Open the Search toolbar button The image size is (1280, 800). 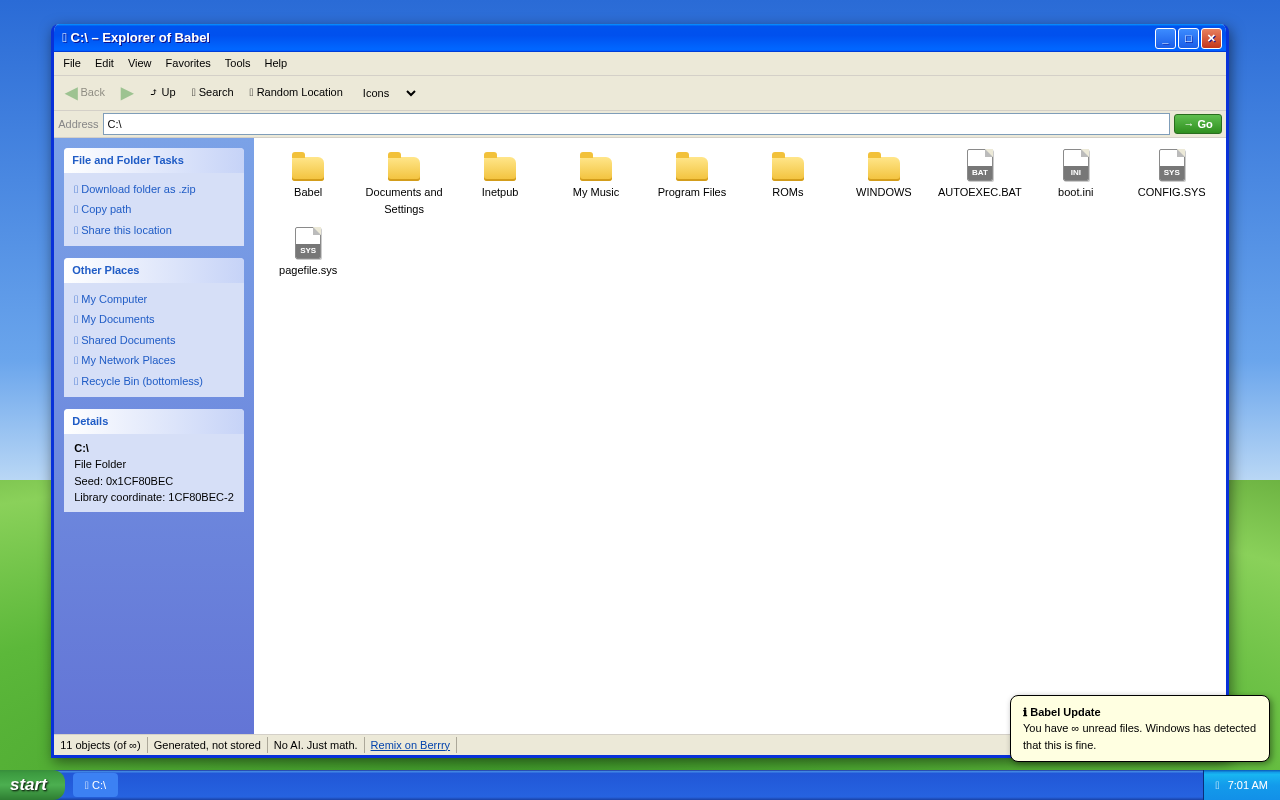(x=213, y=92)
